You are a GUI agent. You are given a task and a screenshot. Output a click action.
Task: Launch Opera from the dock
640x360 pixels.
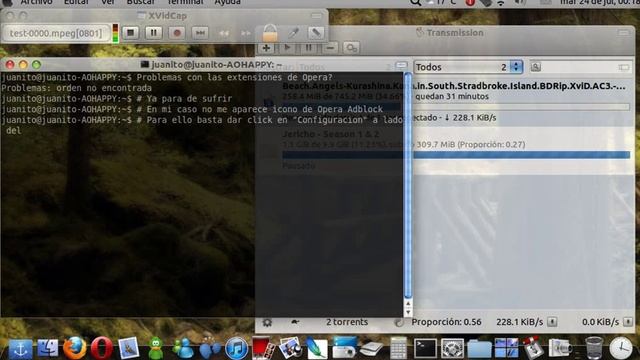click(x=102, y=348)
